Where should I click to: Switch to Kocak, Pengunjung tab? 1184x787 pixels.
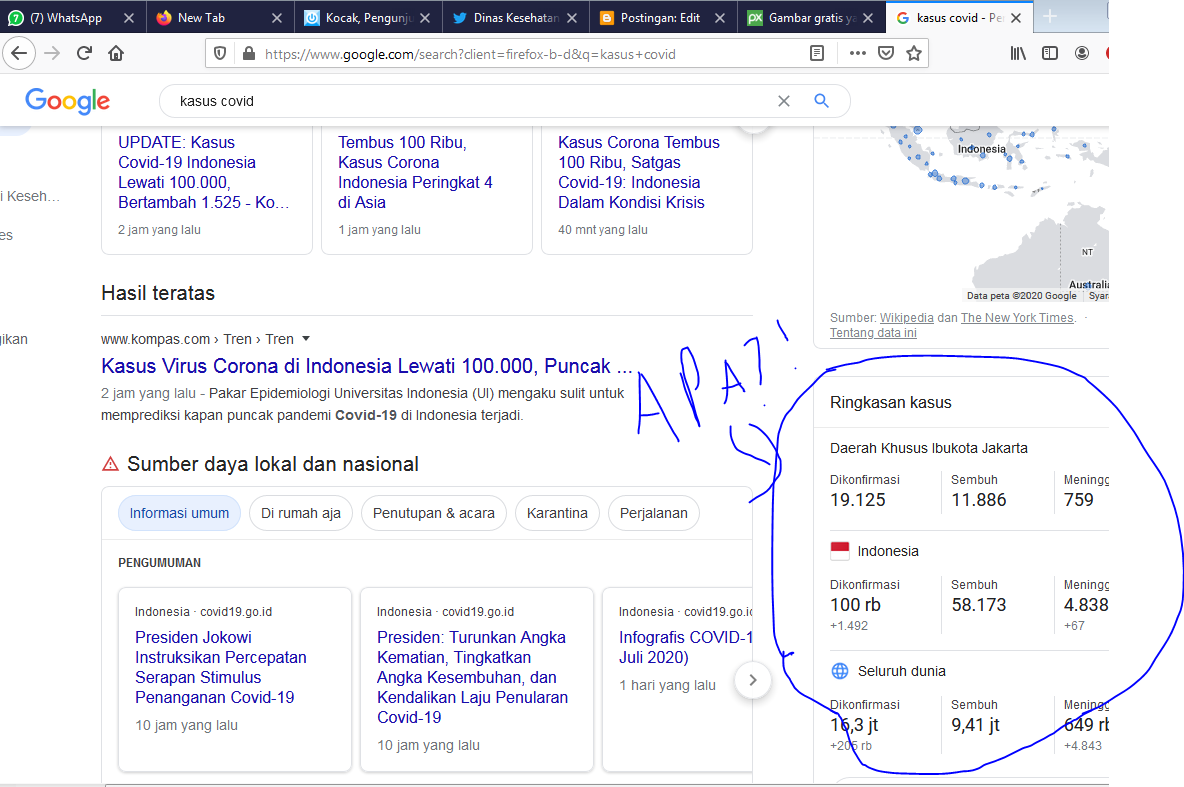pos(358,17)
